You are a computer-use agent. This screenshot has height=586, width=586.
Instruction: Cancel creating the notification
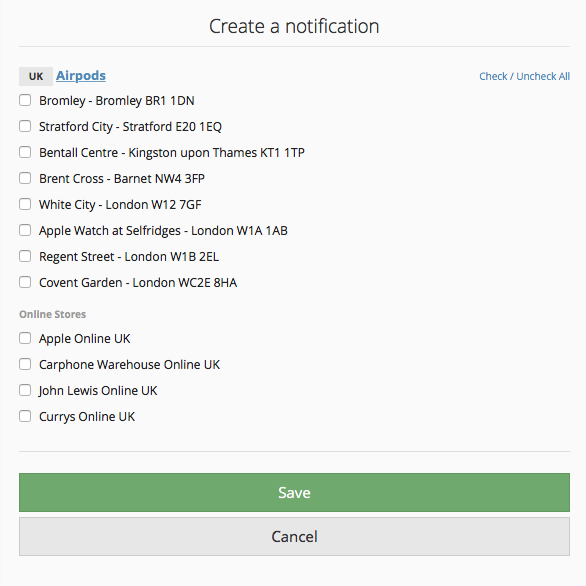pos(294,537)
